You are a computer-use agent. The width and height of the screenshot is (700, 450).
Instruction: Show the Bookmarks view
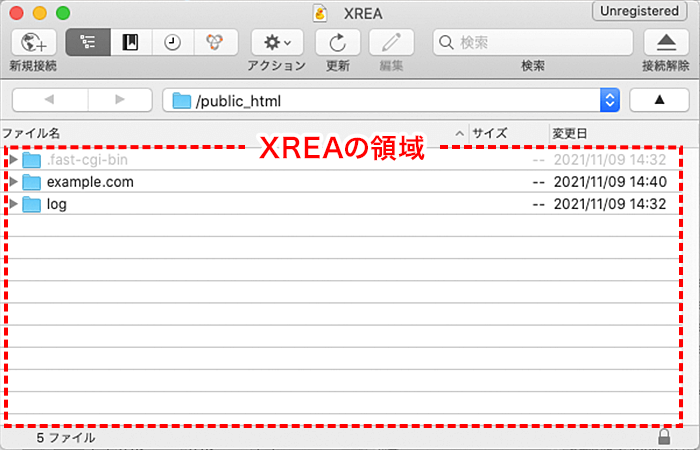130,42
